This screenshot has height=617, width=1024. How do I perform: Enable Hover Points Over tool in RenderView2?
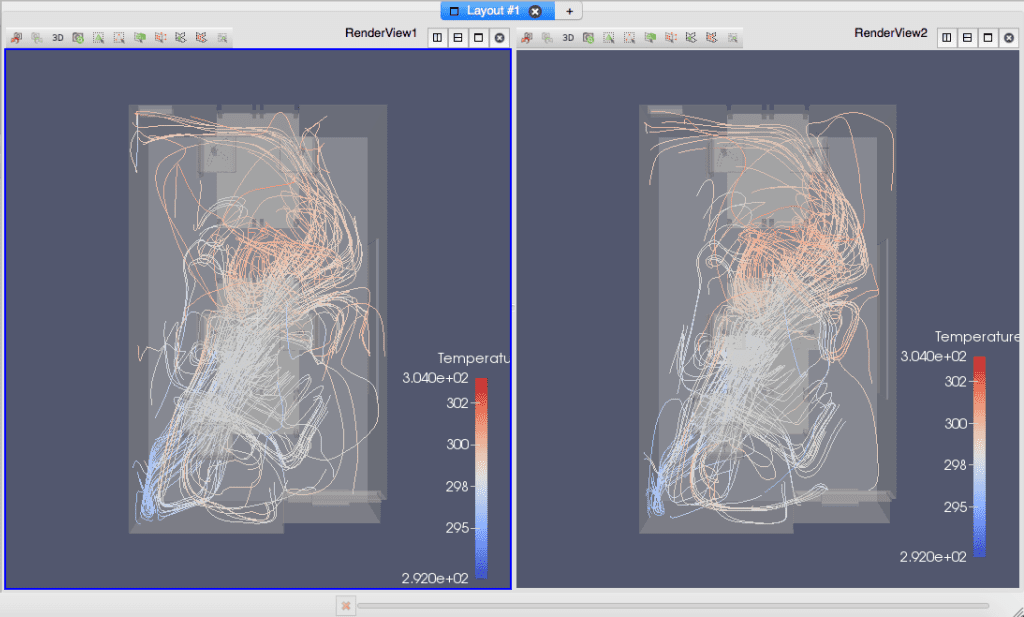733,37
